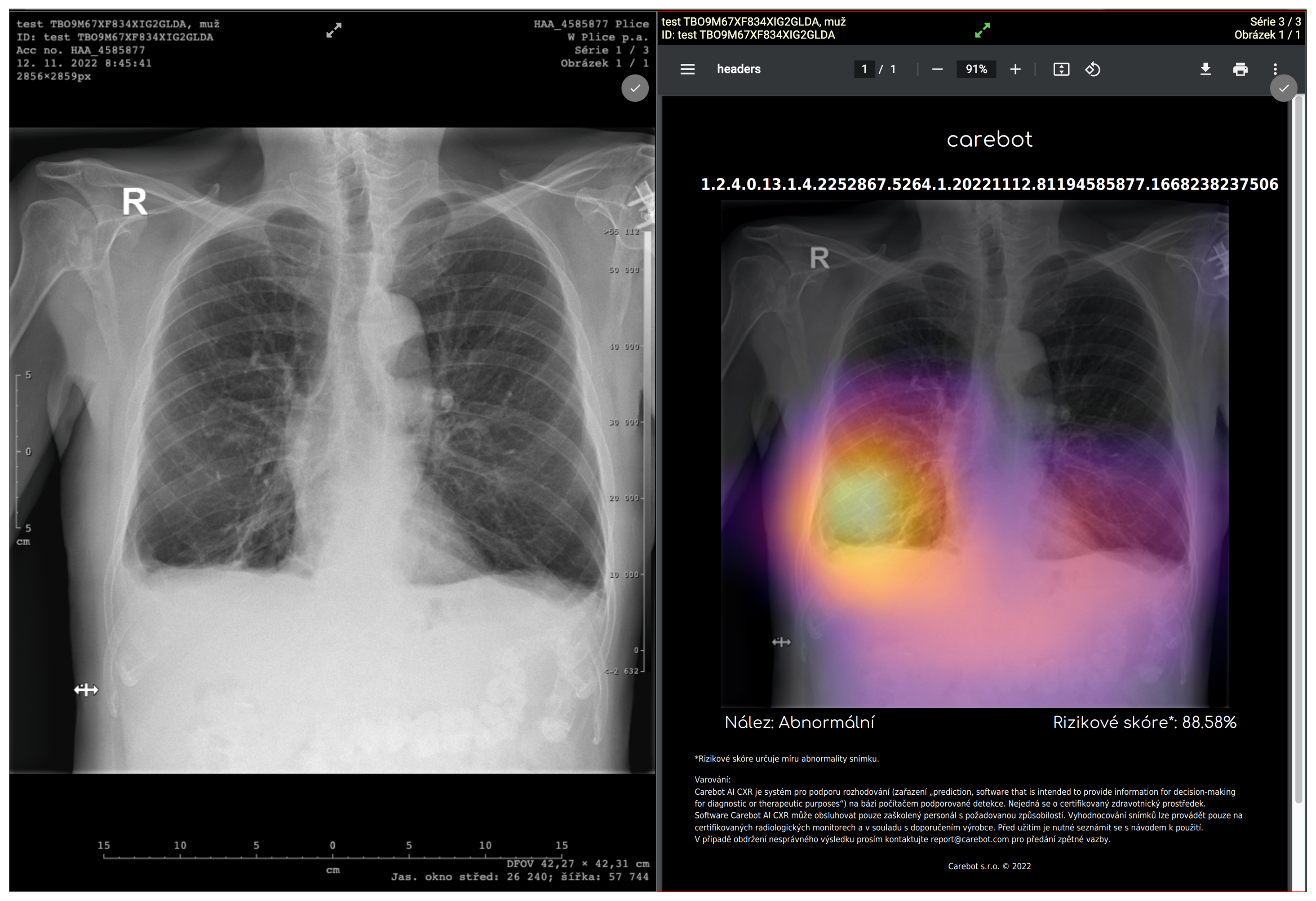Toggle checkmark on right report panel
Image resolution: width=1316 pixels, height=901 pixels.
(x=1283, y=88)
